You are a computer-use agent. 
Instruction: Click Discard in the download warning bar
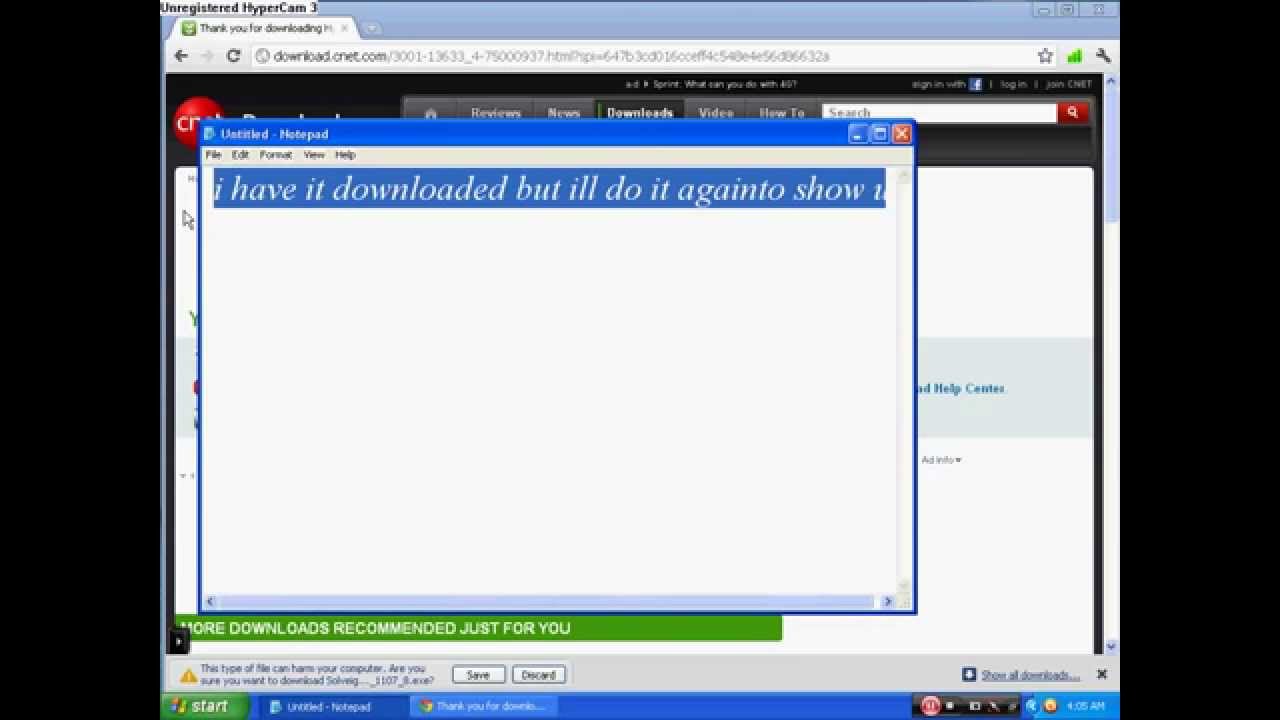point(538,675)
